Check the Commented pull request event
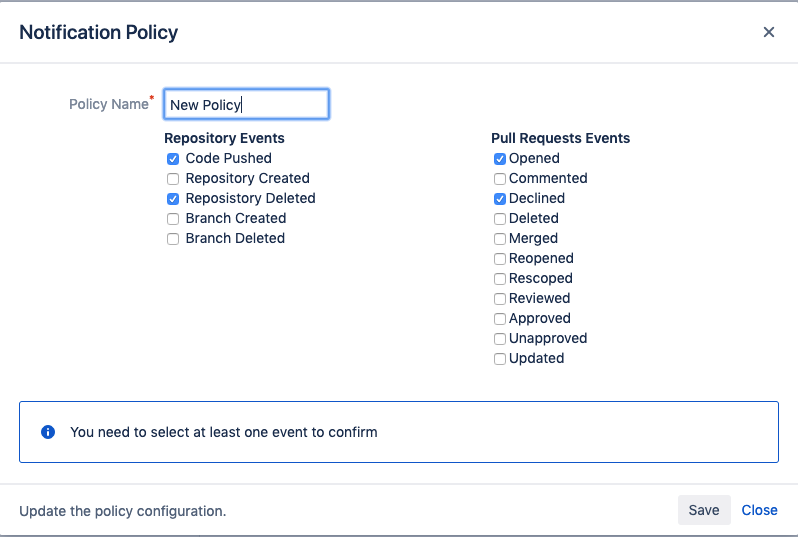Viewport: 798px width, 537px height. pos(500,179)
